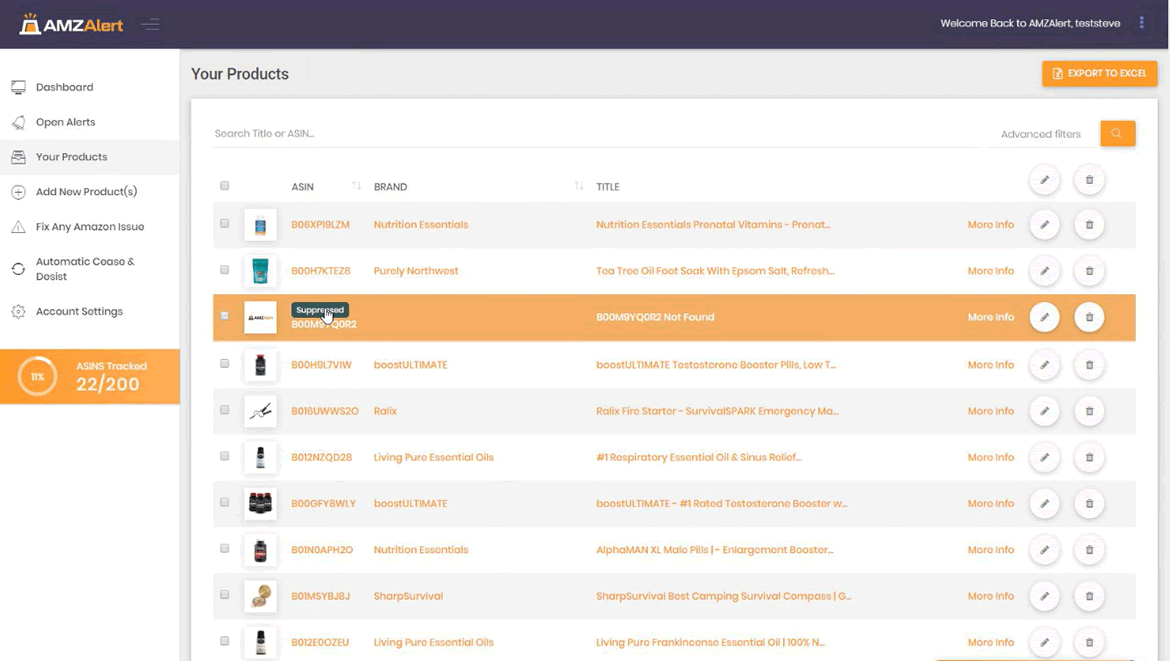
Task: Check the box for B00H9L7VIW
Action: [x=225, y=364]
